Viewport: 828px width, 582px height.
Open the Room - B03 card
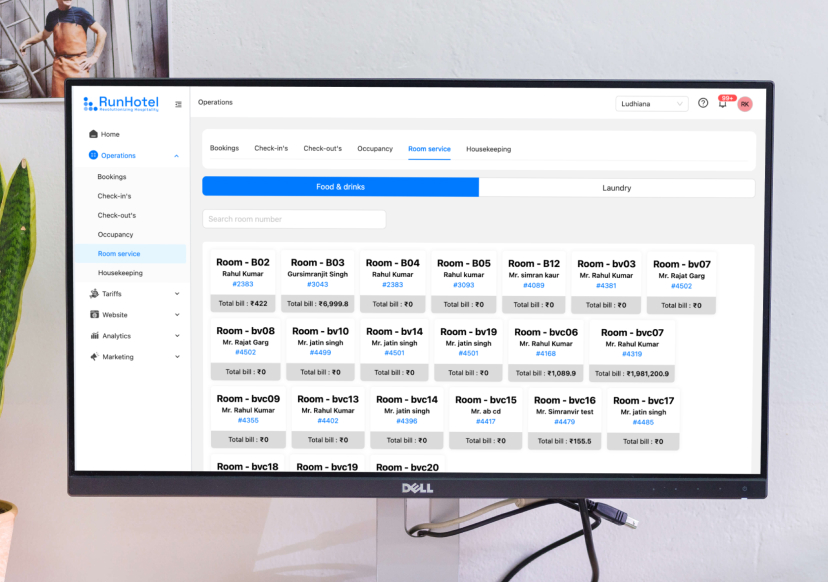[317, 282]
